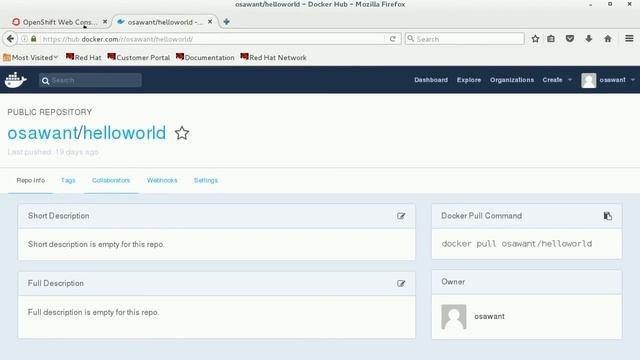Open Firefox hamburger menu
This screenshot has height=360, width=640.
tap(629, 38)
